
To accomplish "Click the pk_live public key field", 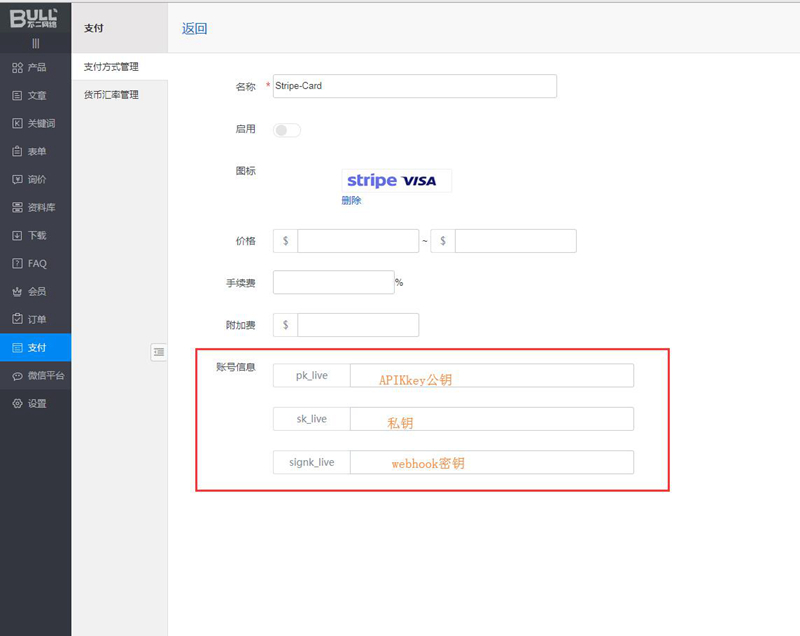I will click(x=491, y=375).
